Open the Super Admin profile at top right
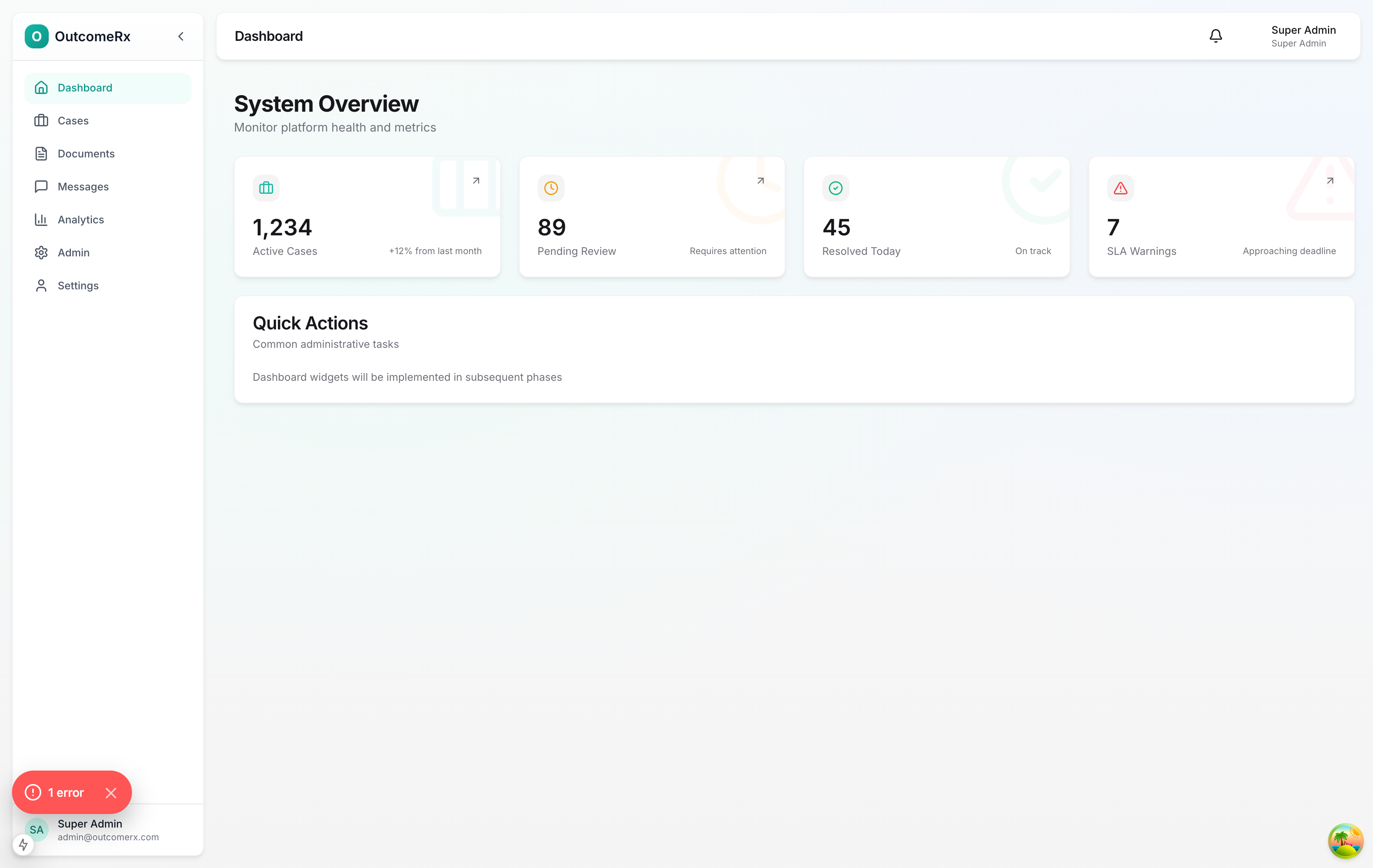The width and height of the screenshot is (1373, 868). click(1303, 35)
